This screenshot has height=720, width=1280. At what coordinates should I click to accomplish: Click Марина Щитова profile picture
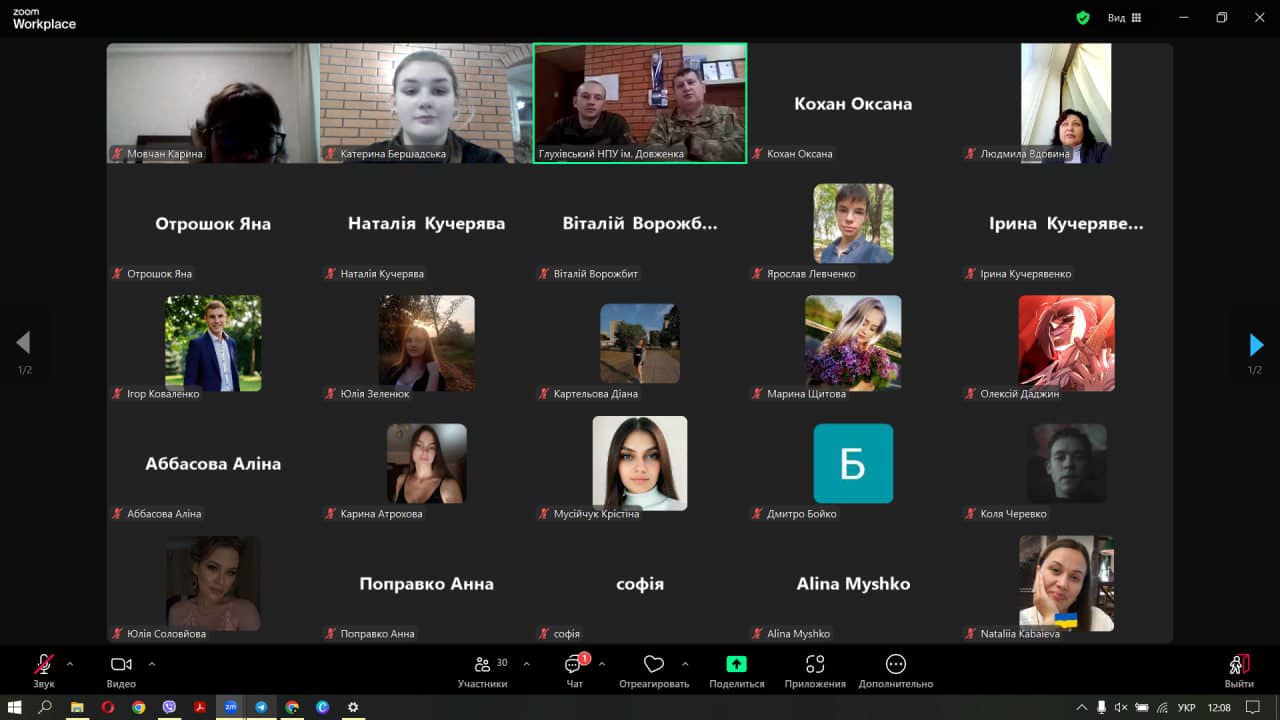point(853,343)
